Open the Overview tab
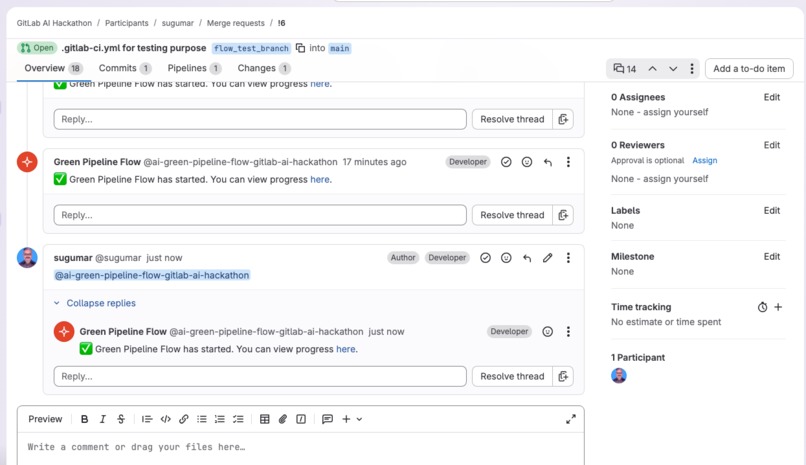The image size is (806, 465). (x=53, y=68)
